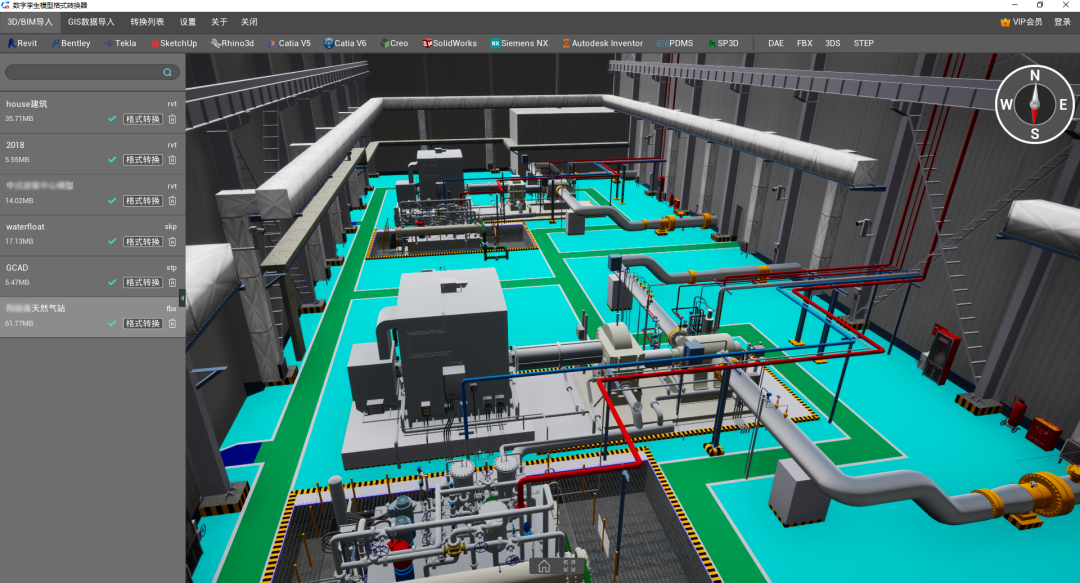The width and height of the screenshot is (1080, 583).
Task: Toggle the checkmark on the 2018 model
Action: pos(112,160)
